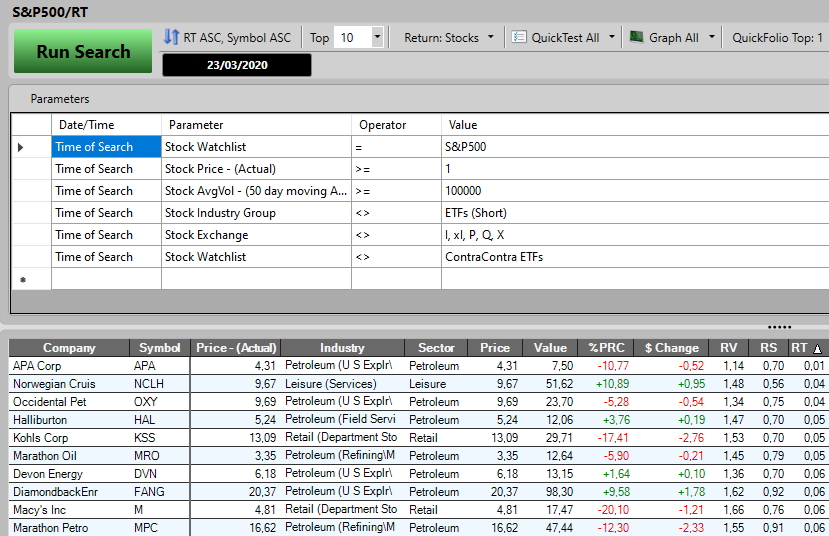Image resolution: width=829 pixels, height=536 pixels.
Task: Click the sort order arrows icon
Action: pyautogui.click(x=171, y=37)
